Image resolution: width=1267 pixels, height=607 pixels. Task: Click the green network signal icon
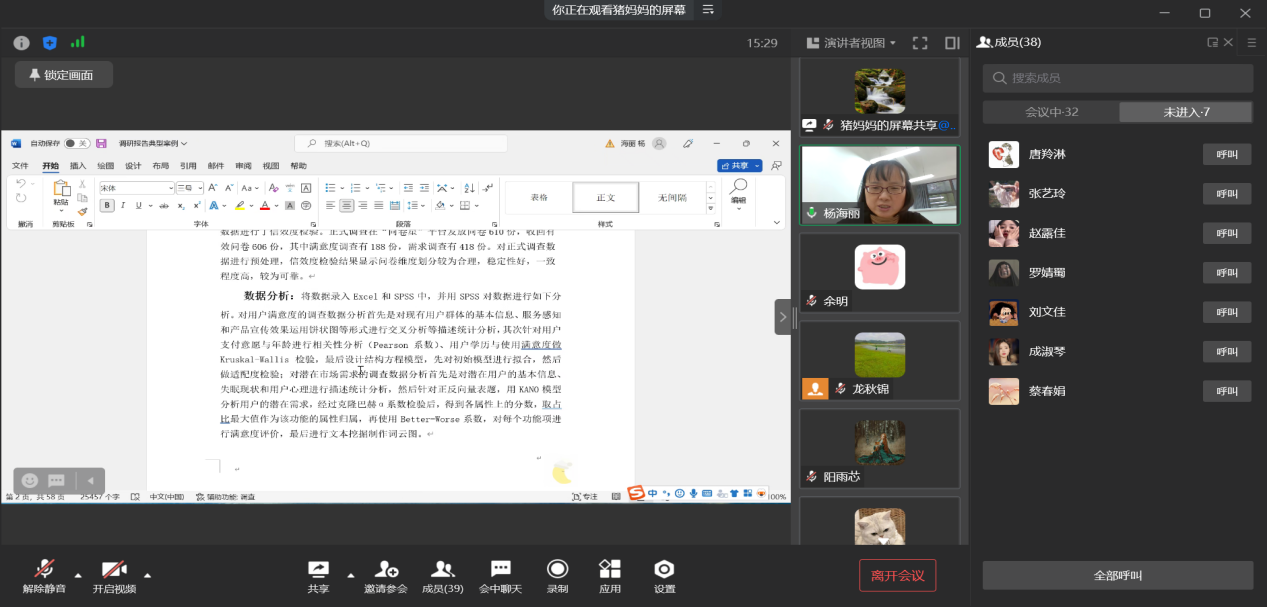coord(77,43)
